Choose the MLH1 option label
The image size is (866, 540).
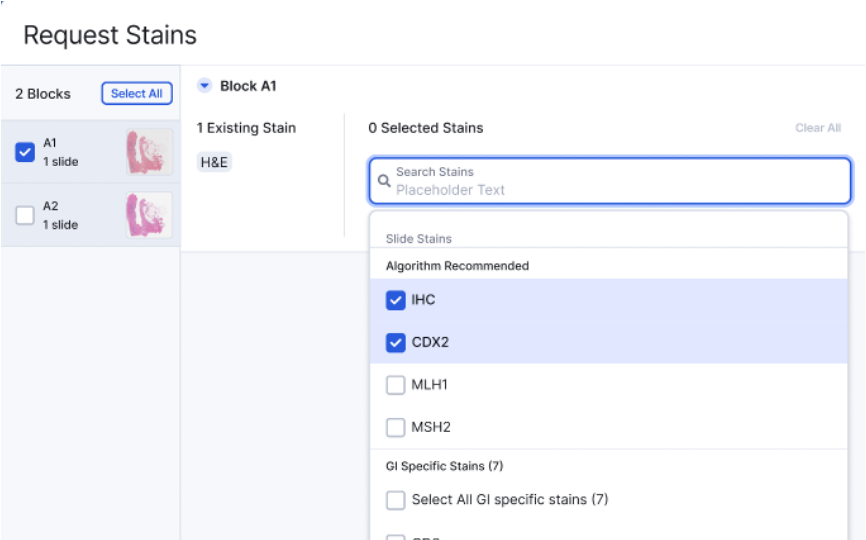(x=430, y=385)
